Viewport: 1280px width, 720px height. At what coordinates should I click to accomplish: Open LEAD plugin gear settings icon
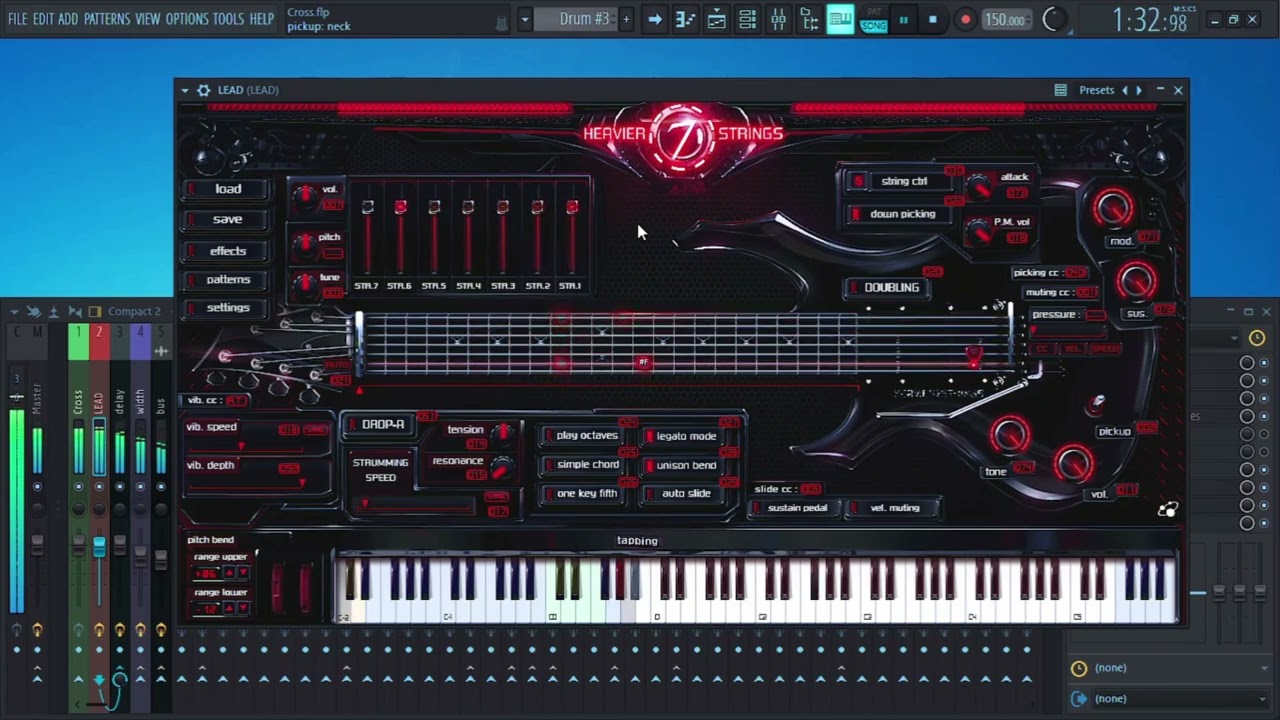pyautogui.click(x=203, y=90)
